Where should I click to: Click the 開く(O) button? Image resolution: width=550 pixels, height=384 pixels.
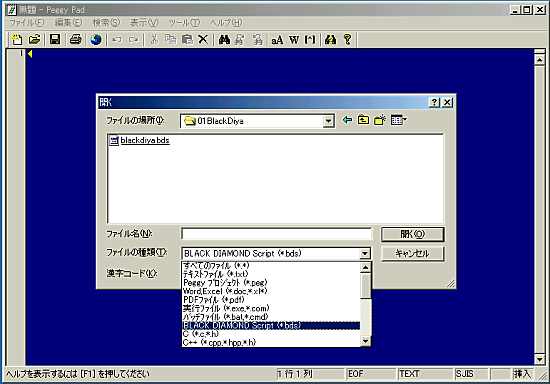point(412,234)
